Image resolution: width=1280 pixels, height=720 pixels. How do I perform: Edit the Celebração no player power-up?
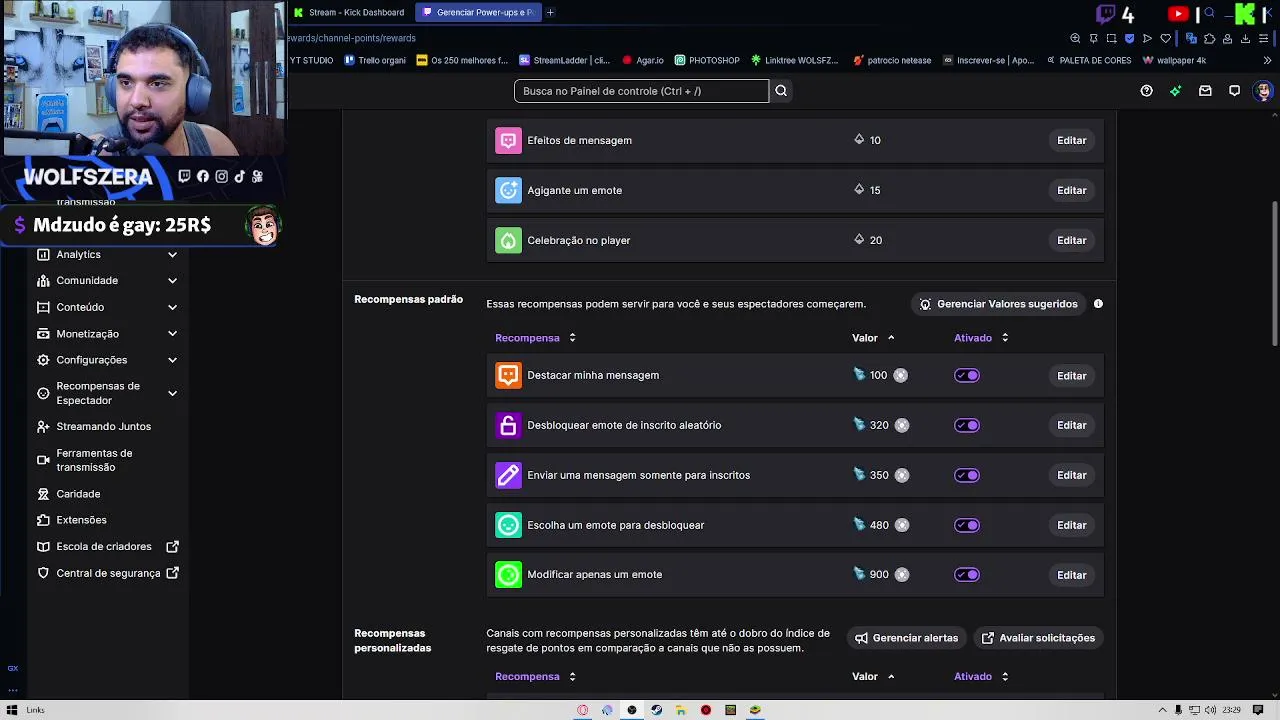pyautogui.click(x=1071, y=240)
